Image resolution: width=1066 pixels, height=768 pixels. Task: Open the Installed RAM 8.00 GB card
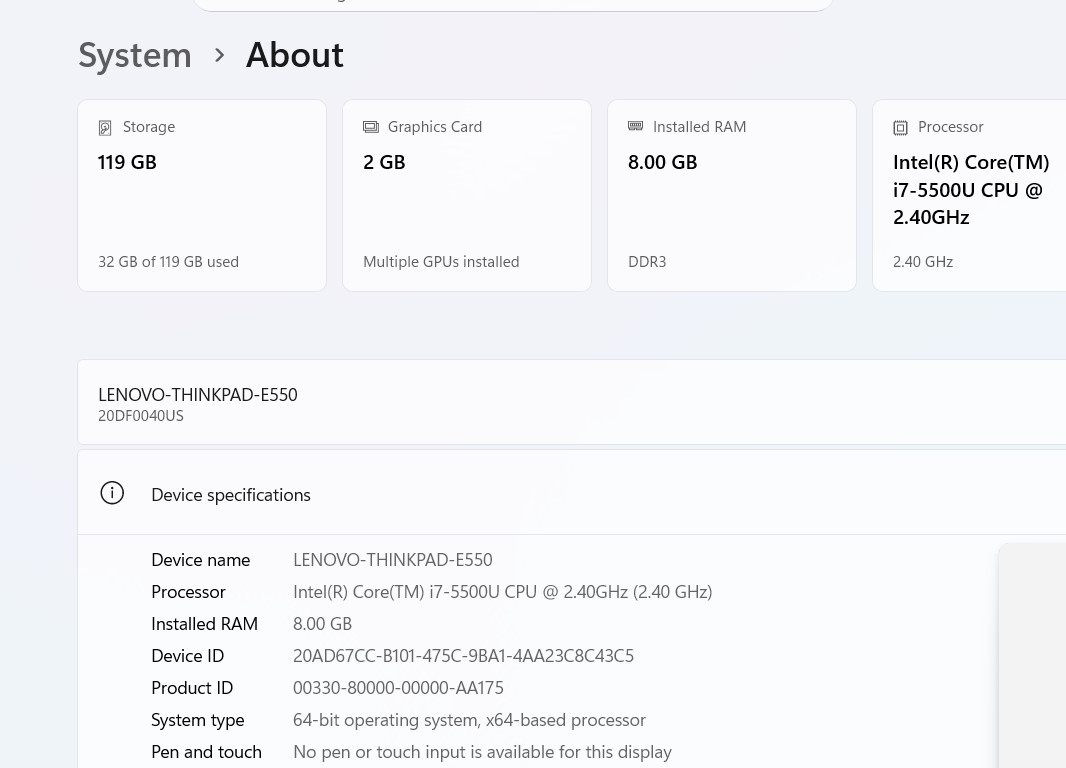pyautogui.click(x=732, y=196)
